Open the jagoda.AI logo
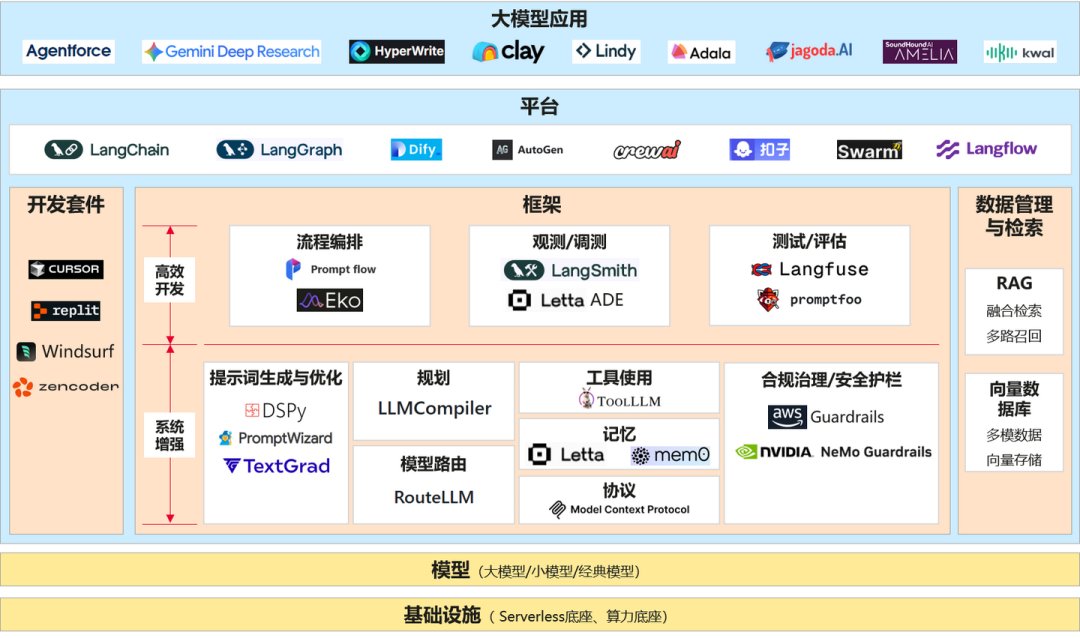Image resolution: width=1080 pixels, height=638 pixels. click(809, 51)
